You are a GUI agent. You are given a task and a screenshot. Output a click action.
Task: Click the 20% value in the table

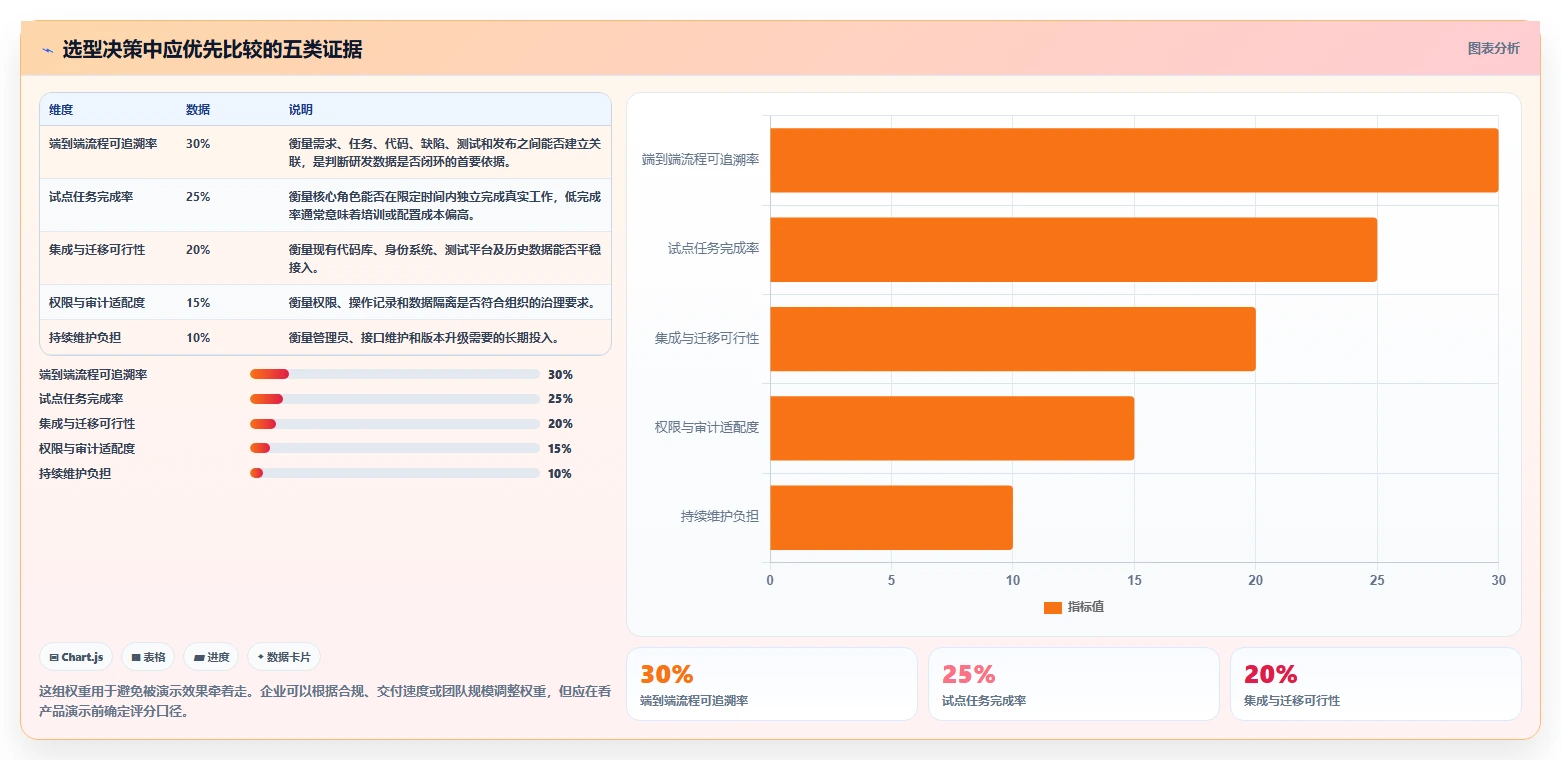(x=198, y=250)
